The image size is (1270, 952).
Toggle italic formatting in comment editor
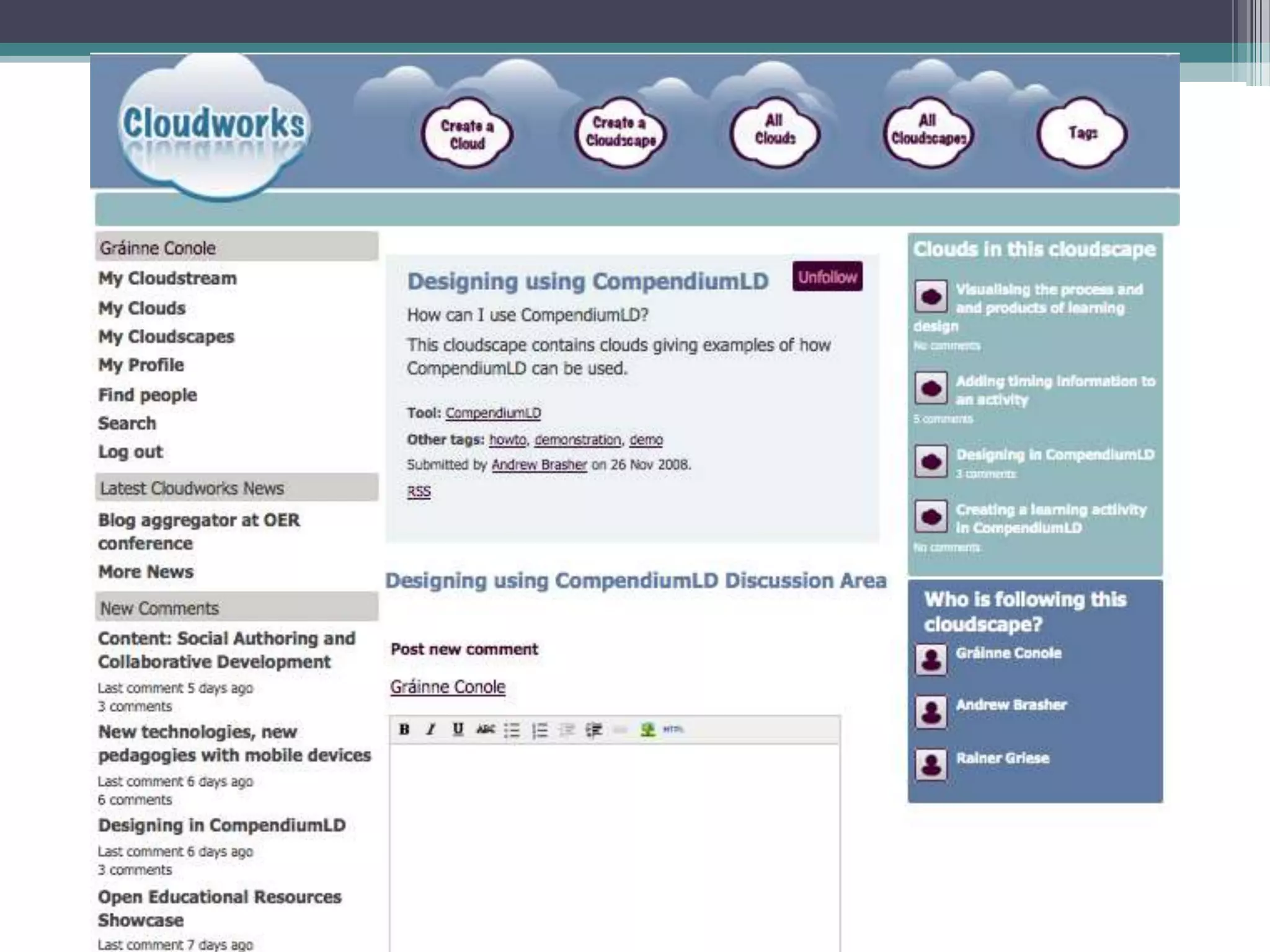431,729
